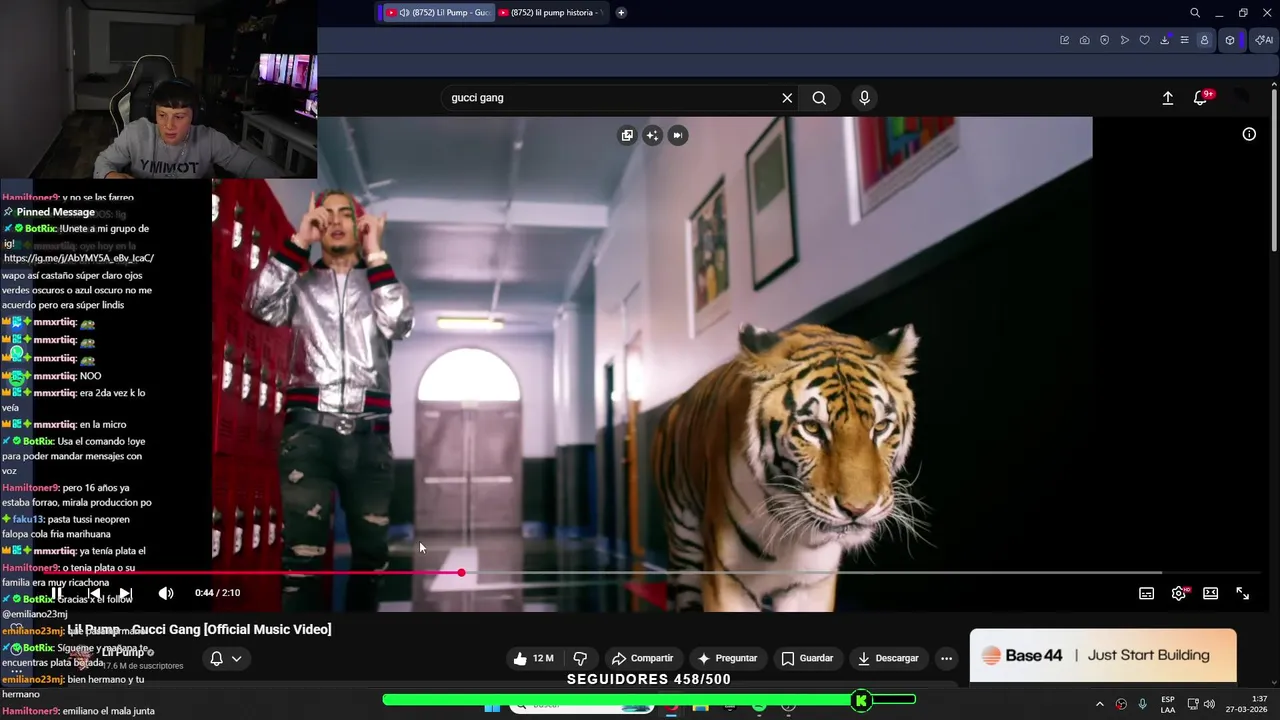Viewport: 1280px width, 720px height.
Task: Open the browser tab search magnifier
Action: [1195, 13]
